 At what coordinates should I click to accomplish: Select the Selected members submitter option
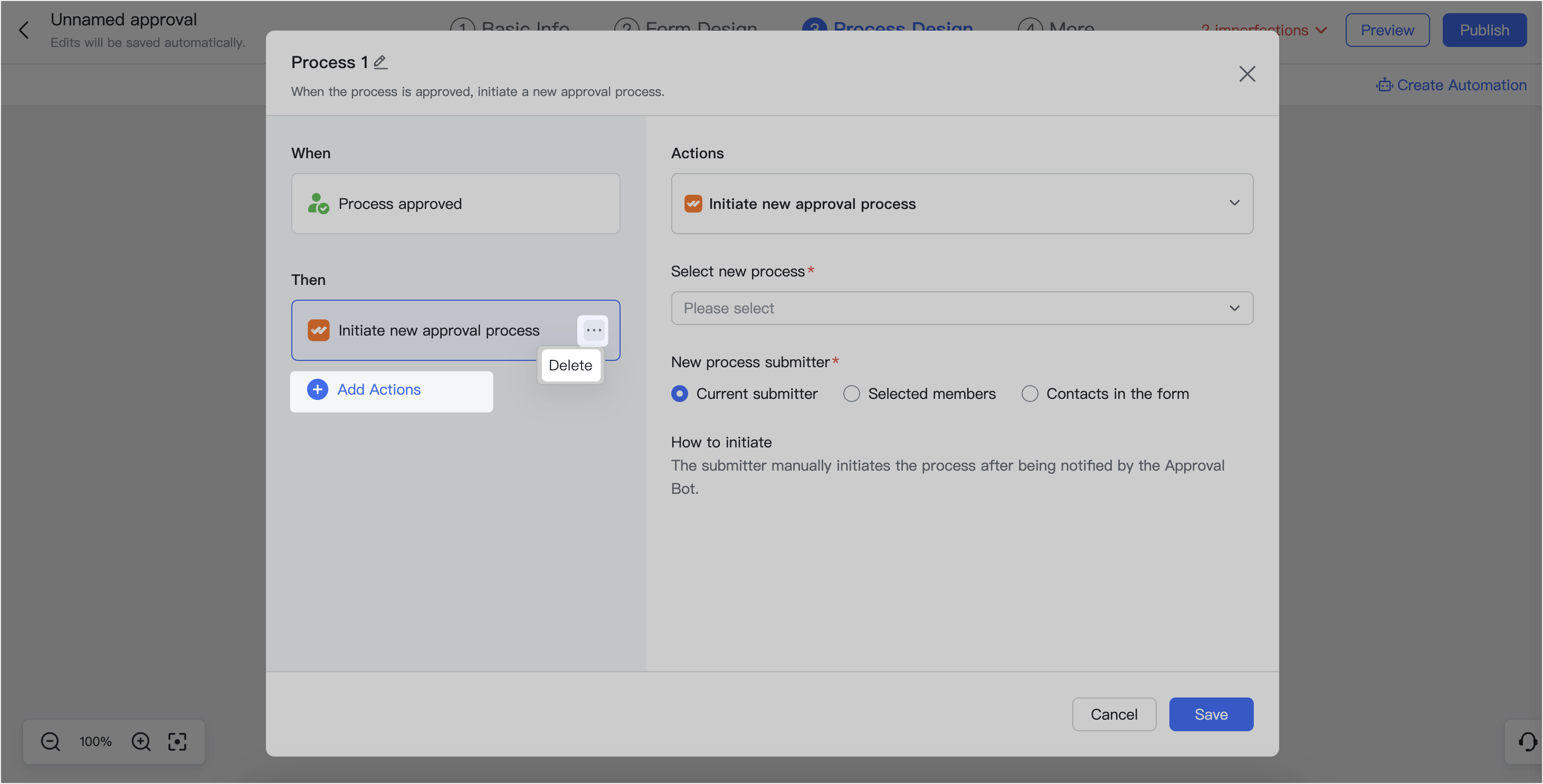pyautogui.click(x=852, y=394)
